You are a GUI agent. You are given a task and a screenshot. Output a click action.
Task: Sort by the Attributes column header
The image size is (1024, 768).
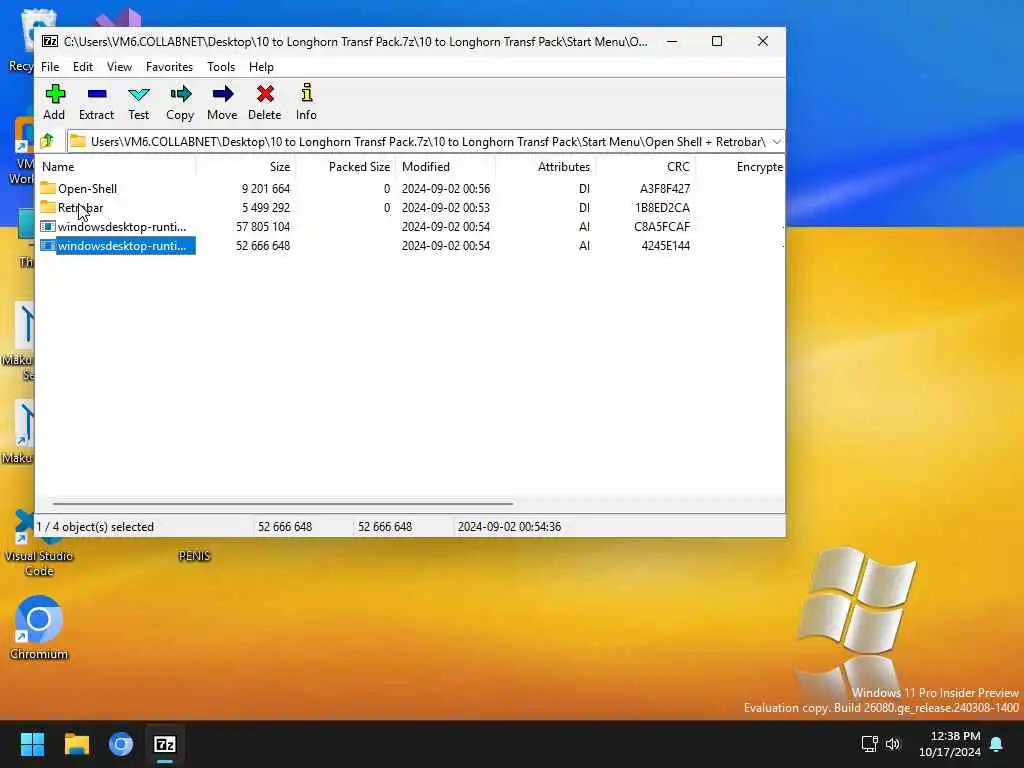click(545, 167)
